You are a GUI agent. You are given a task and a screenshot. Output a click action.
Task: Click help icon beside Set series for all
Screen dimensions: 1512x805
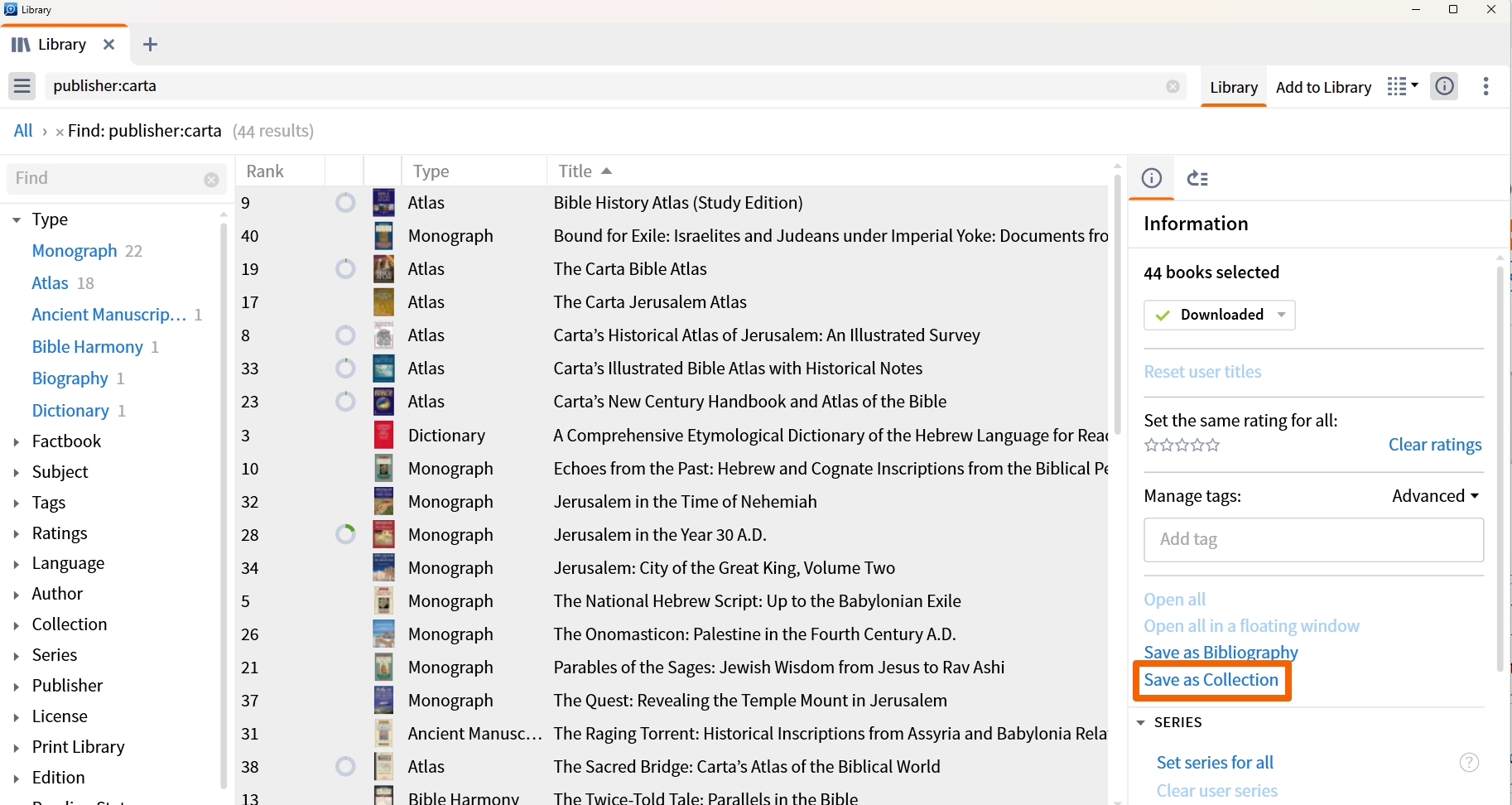click(x=1469, y=763)
